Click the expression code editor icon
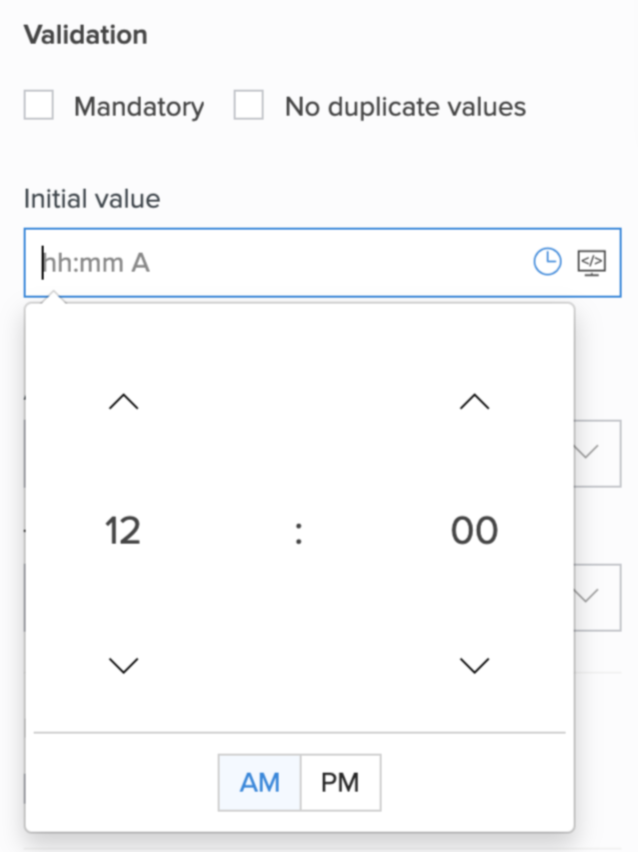638x852 pixels. [x=592, y=262]
